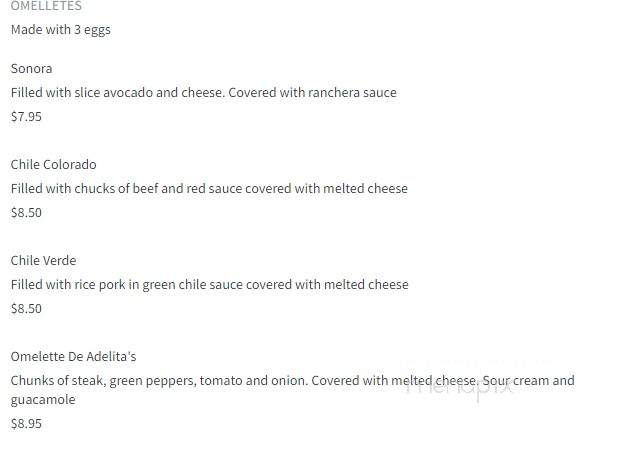Click the Chile Colorado description text

[x=209, y=188]
